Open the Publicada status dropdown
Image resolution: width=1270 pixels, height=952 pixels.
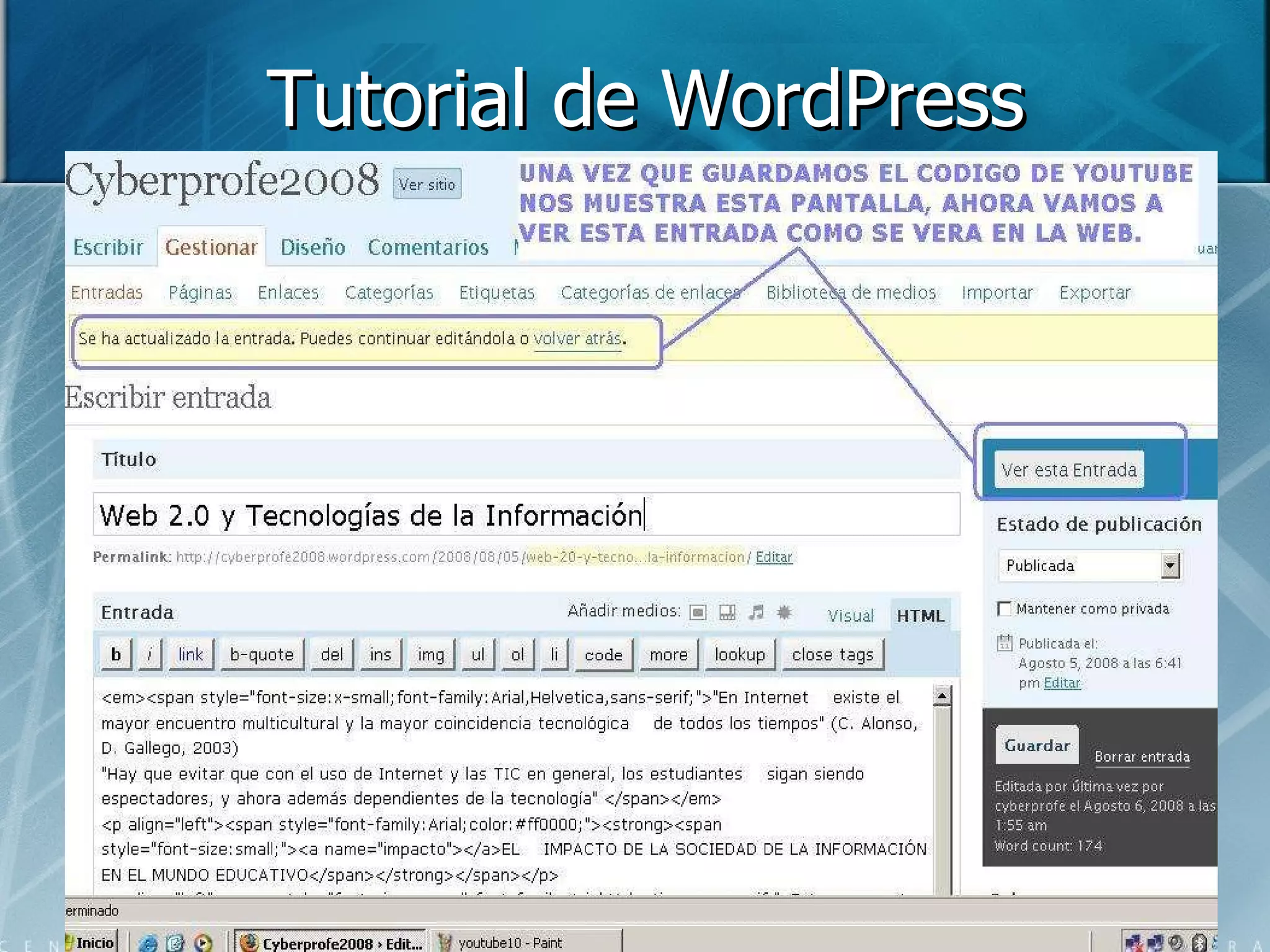tap(1090, 565)
